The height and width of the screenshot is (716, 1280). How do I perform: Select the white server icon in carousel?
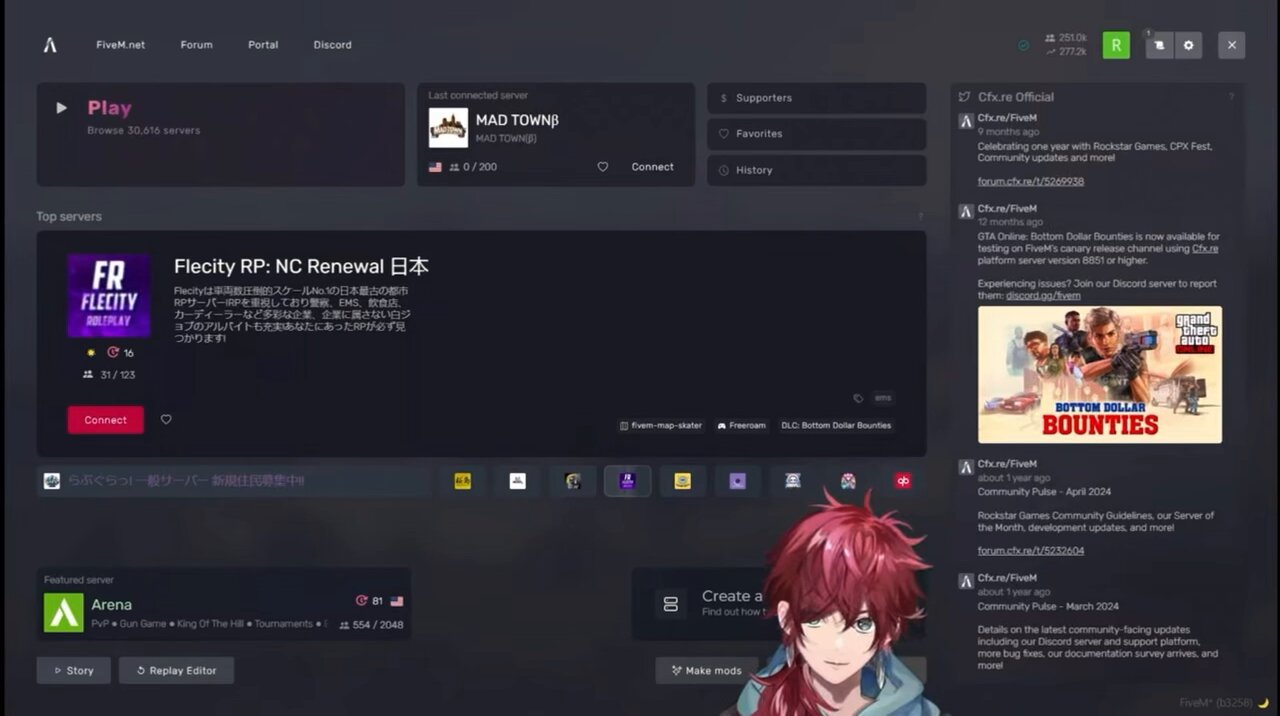coord(517,481)
